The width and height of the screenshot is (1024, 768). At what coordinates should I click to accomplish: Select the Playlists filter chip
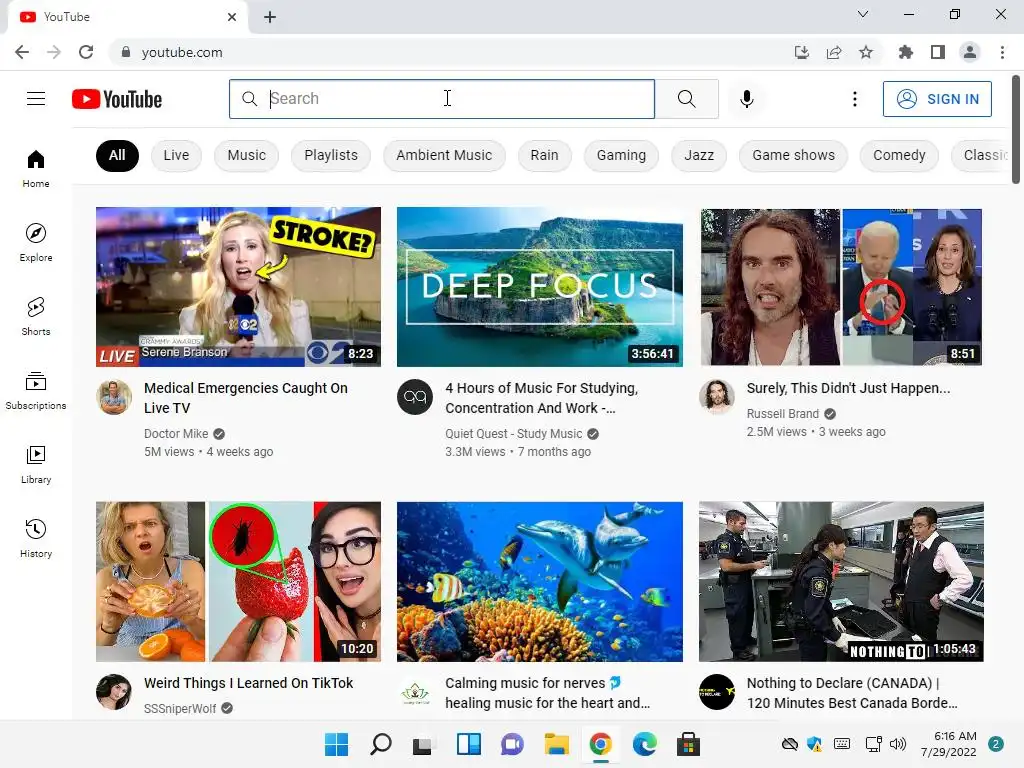(331, 155)
